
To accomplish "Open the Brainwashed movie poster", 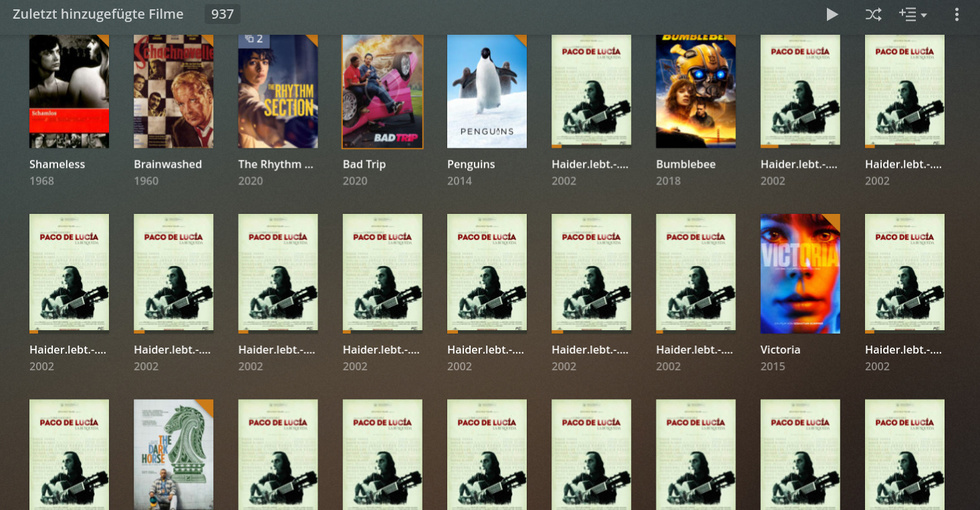I will click(x=174, y=91).
